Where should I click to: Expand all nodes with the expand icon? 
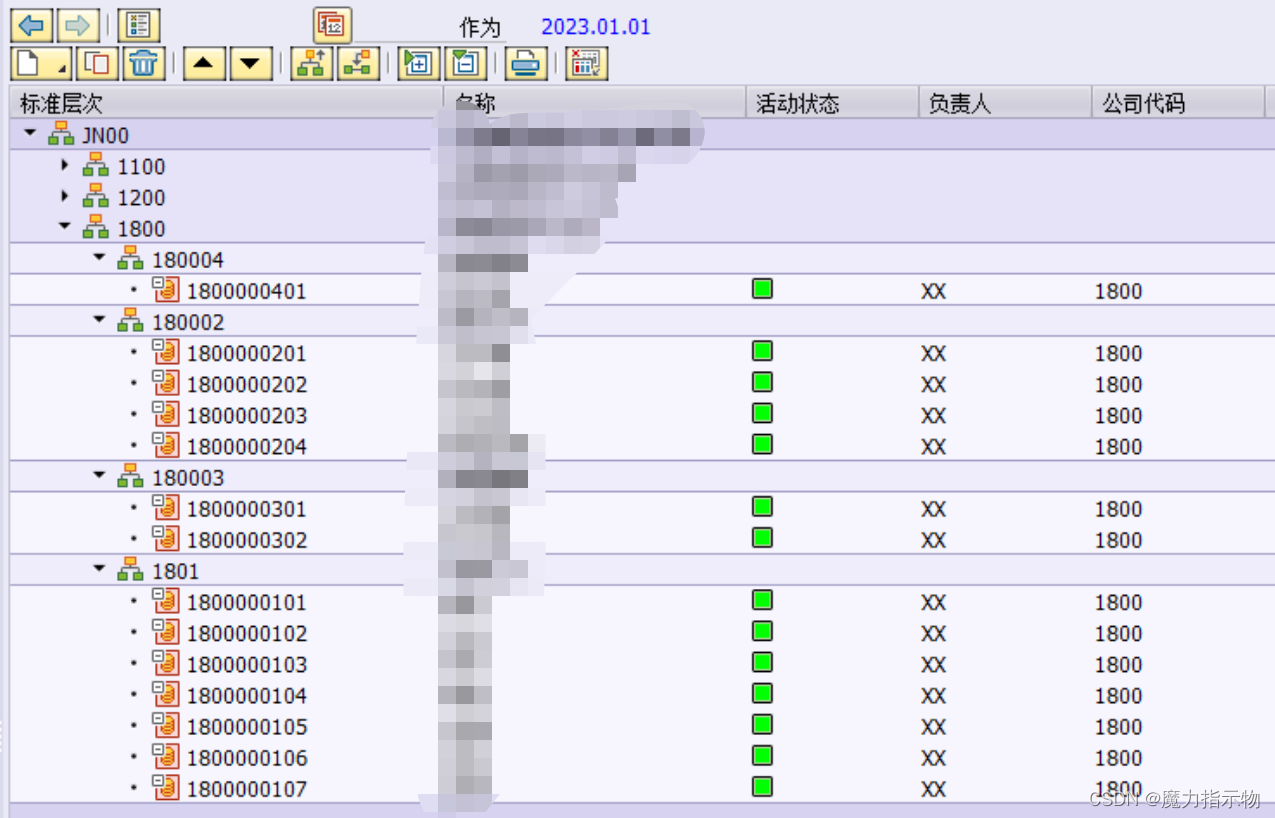[x=417, y=63]
